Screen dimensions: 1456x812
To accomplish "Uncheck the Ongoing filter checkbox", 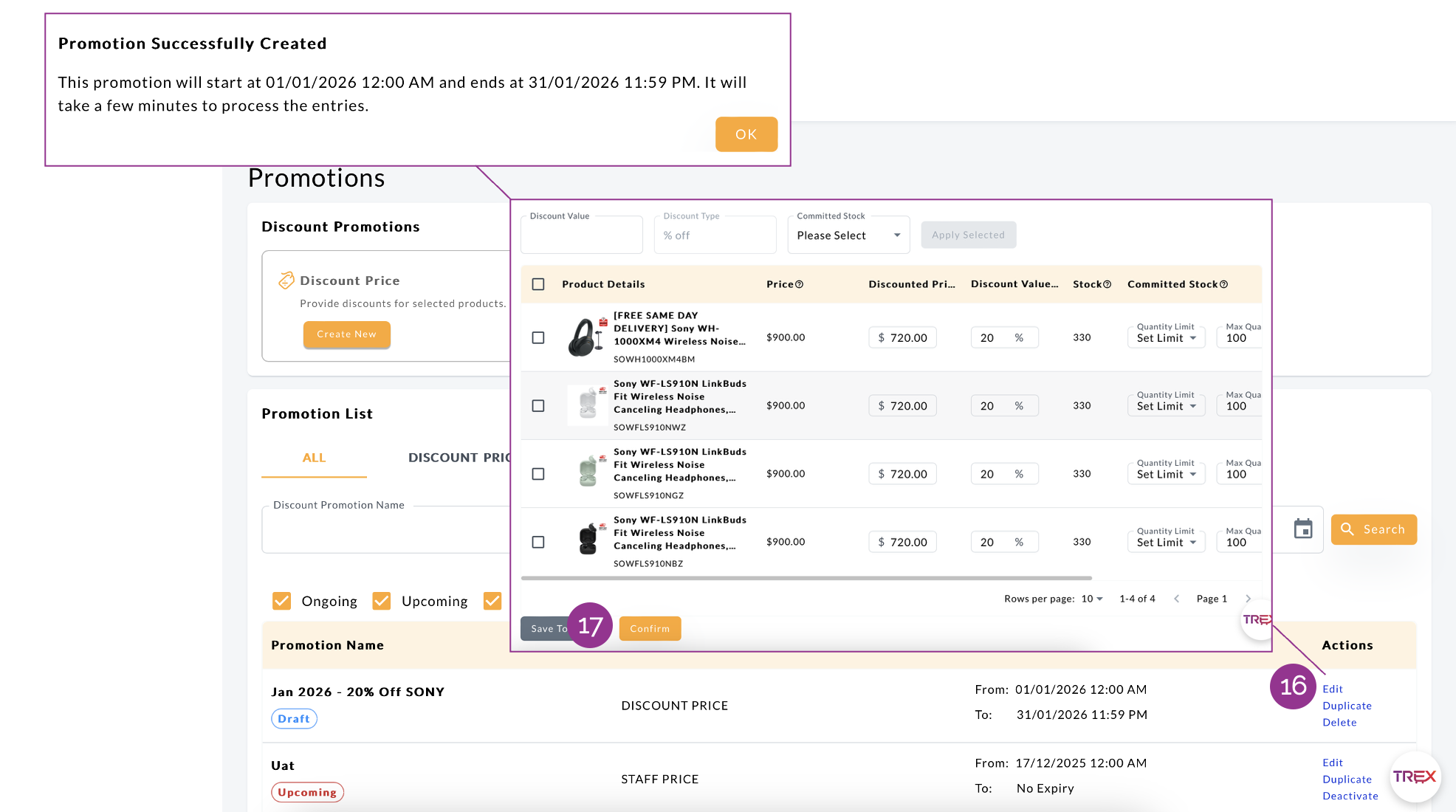I will pyautogui.click(x=281, y=601).
